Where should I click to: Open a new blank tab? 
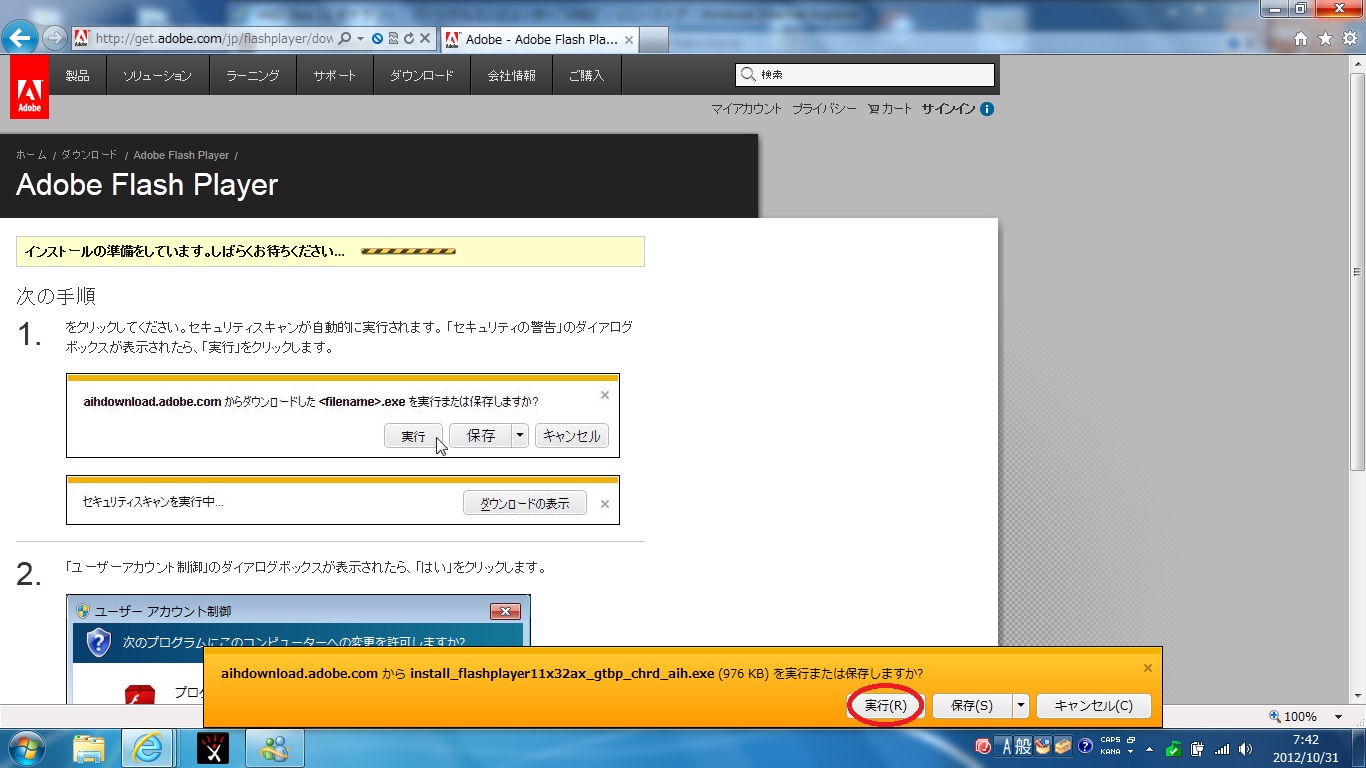(654, 40)
